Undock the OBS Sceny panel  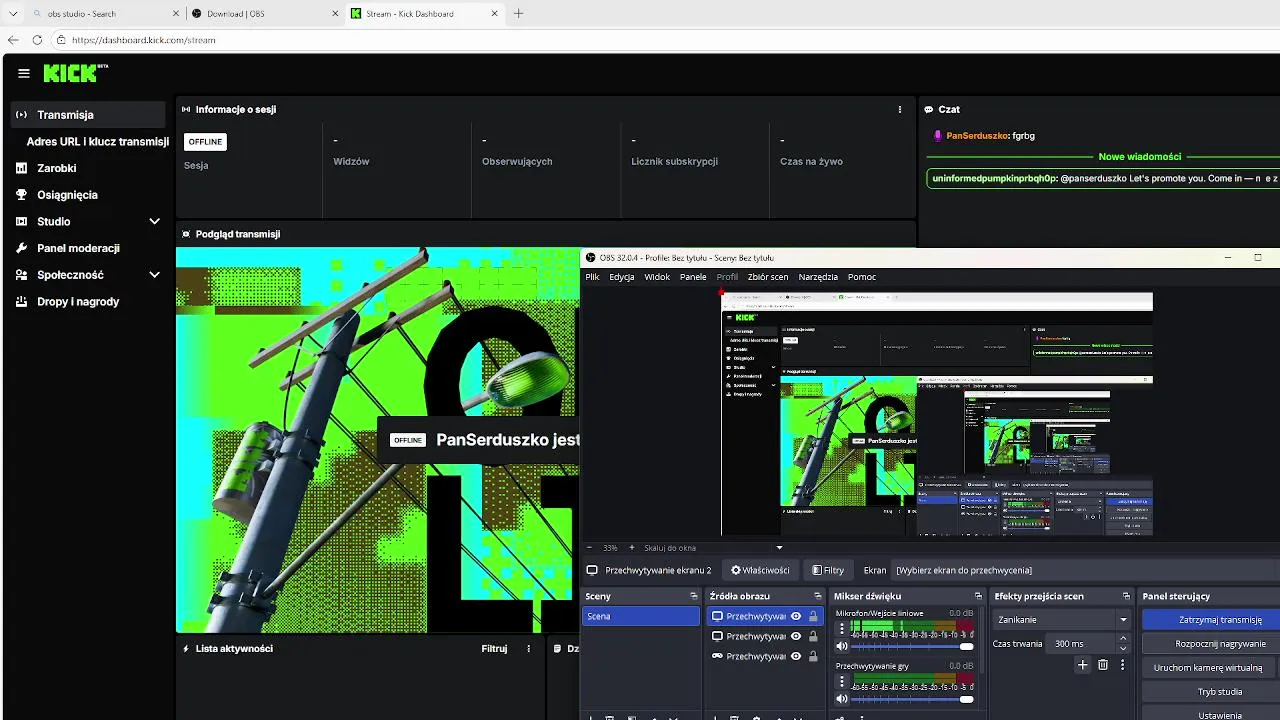(694, 596)
